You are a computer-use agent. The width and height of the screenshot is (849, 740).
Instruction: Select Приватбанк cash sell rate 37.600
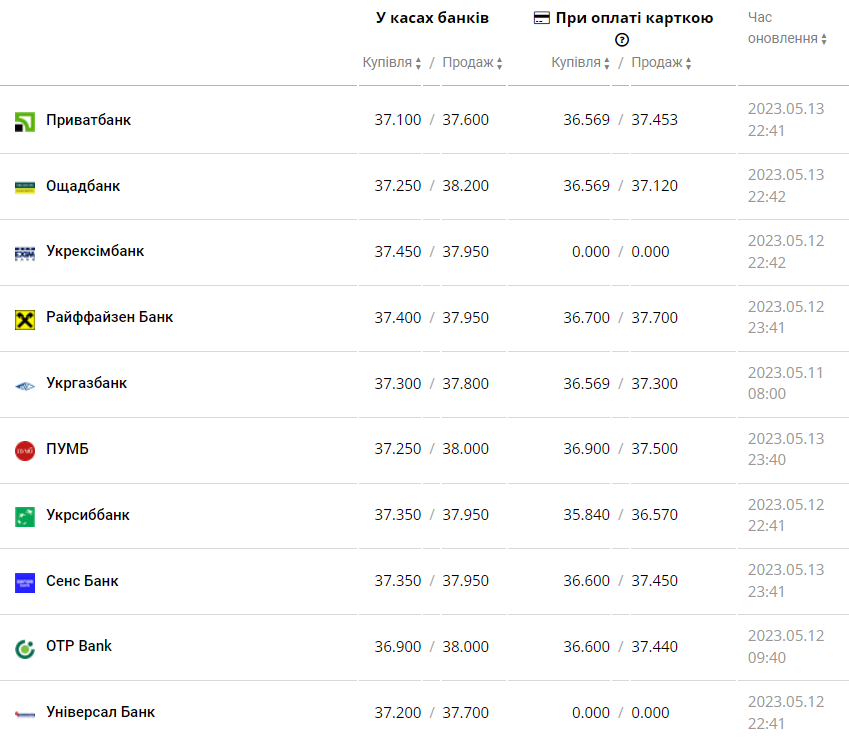point(466,120)
